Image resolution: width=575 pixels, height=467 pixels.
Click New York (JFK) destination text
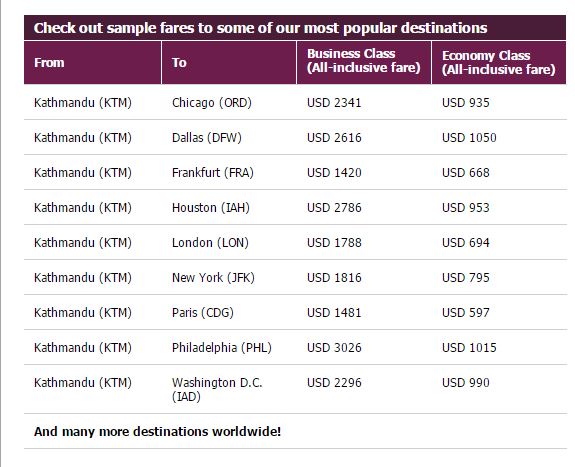(x=213, y=278)
